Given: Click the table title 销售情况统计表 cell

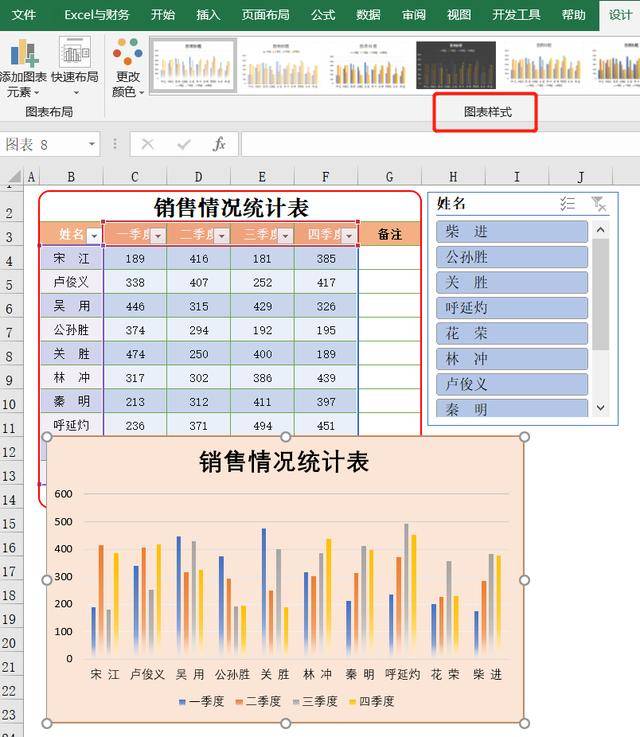Looking at the screenshot, I should click(x=230, y=207).
